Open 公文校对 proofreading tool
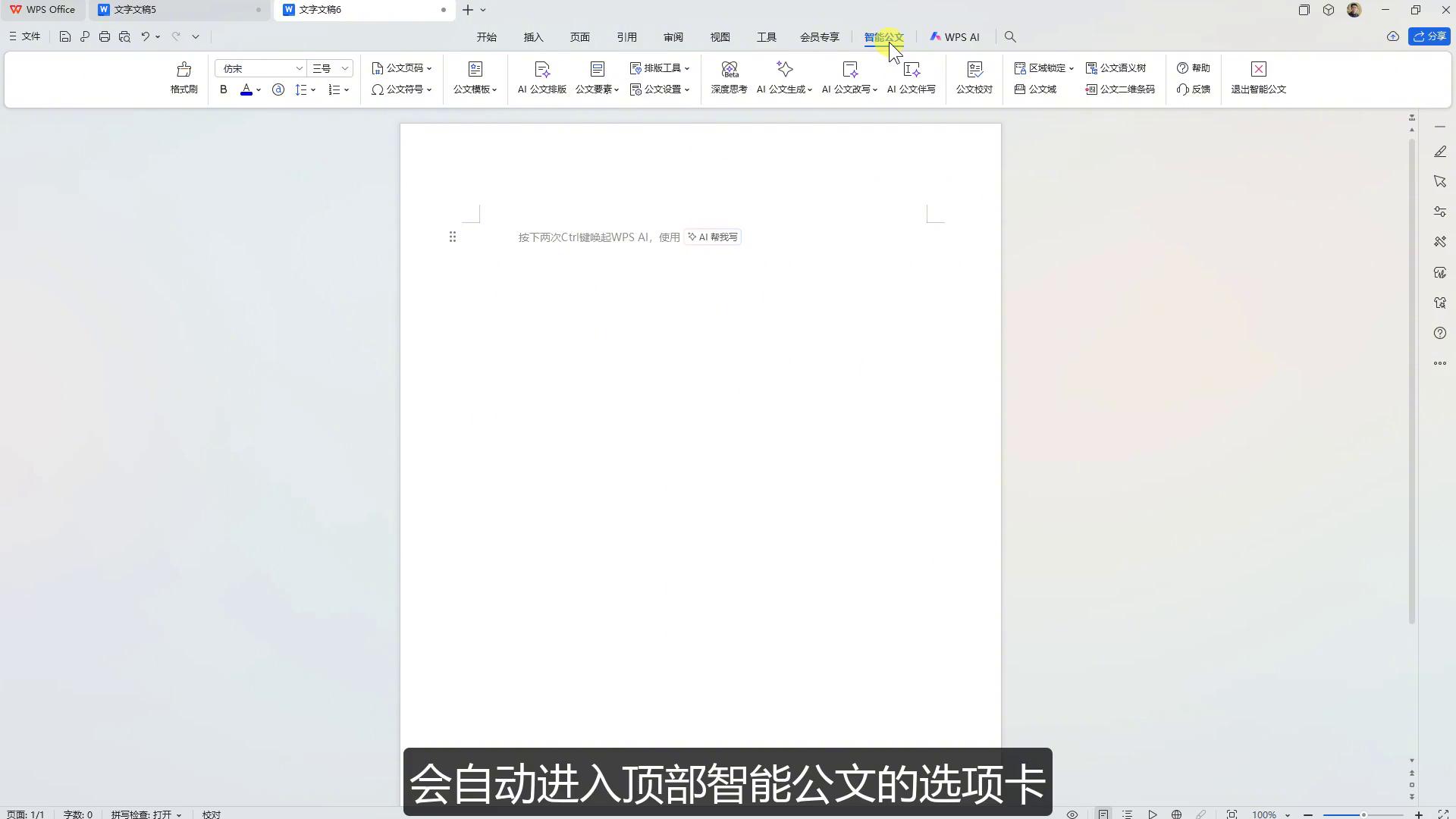 click(x=974, y=78)
